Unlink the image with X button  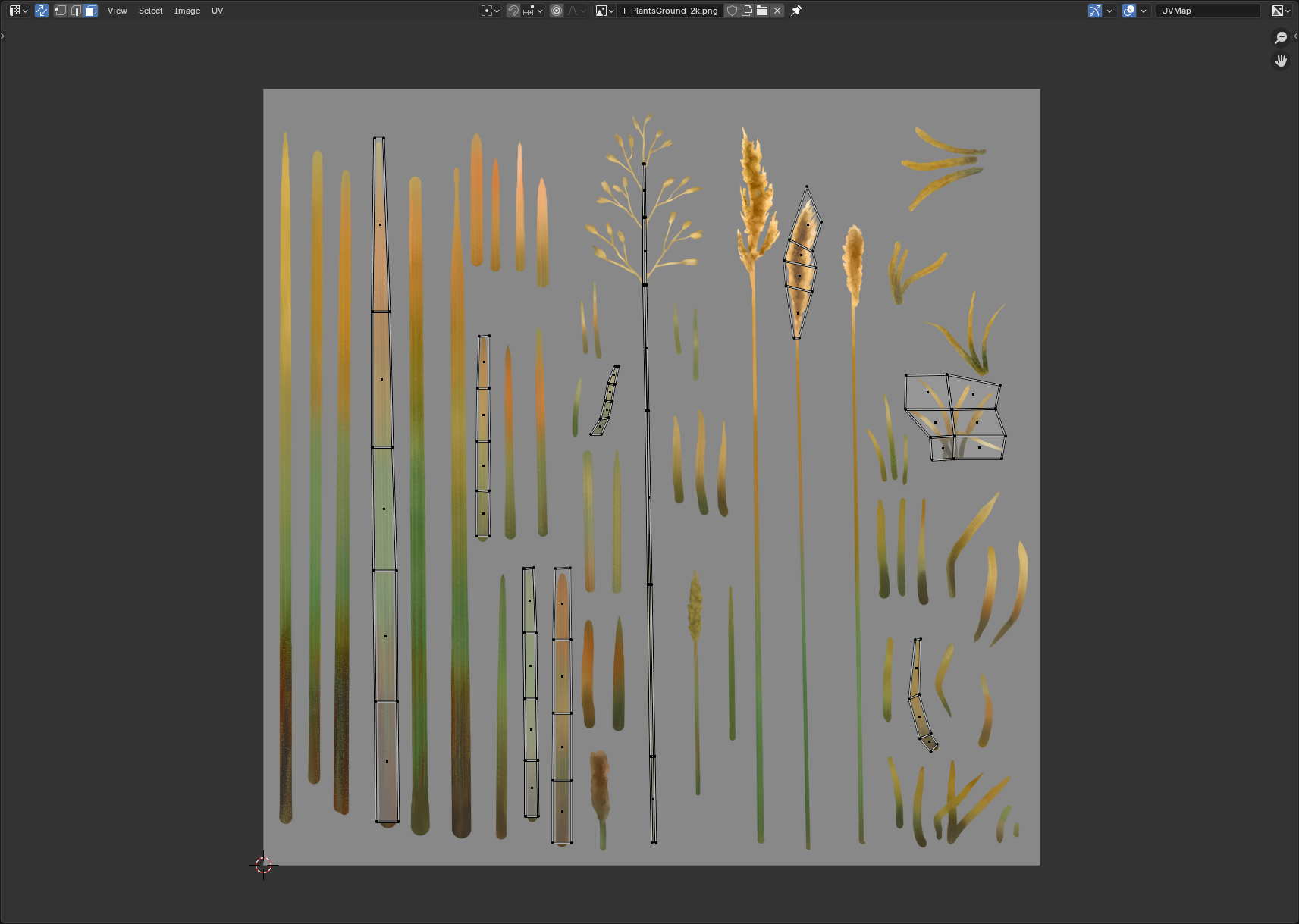(x=777, y=11)
